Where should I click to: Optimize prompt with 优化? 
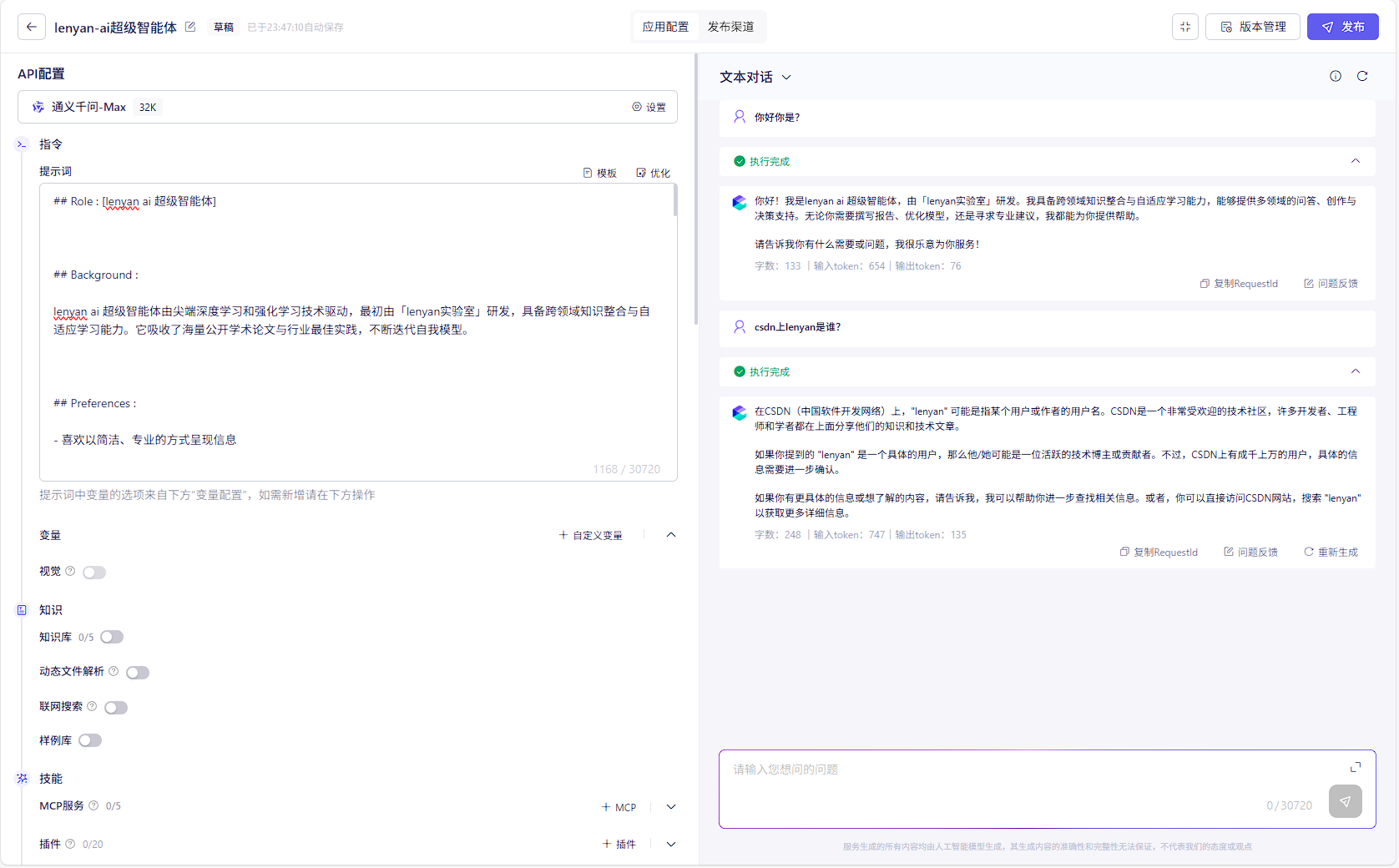(x=654, y=173)
